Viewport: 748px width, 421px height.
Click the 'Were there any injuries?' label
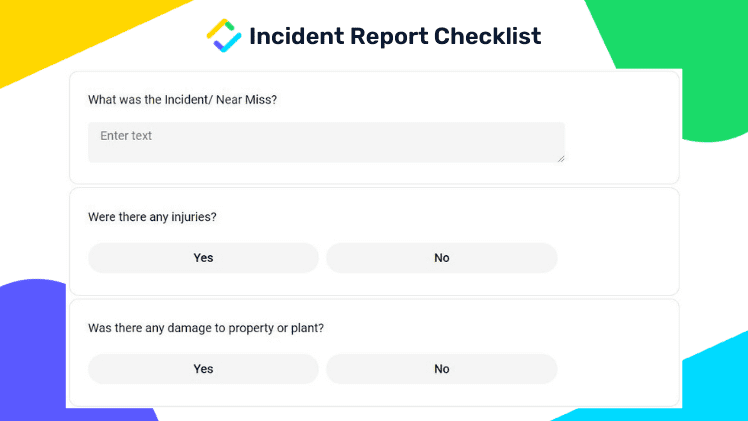152,217
